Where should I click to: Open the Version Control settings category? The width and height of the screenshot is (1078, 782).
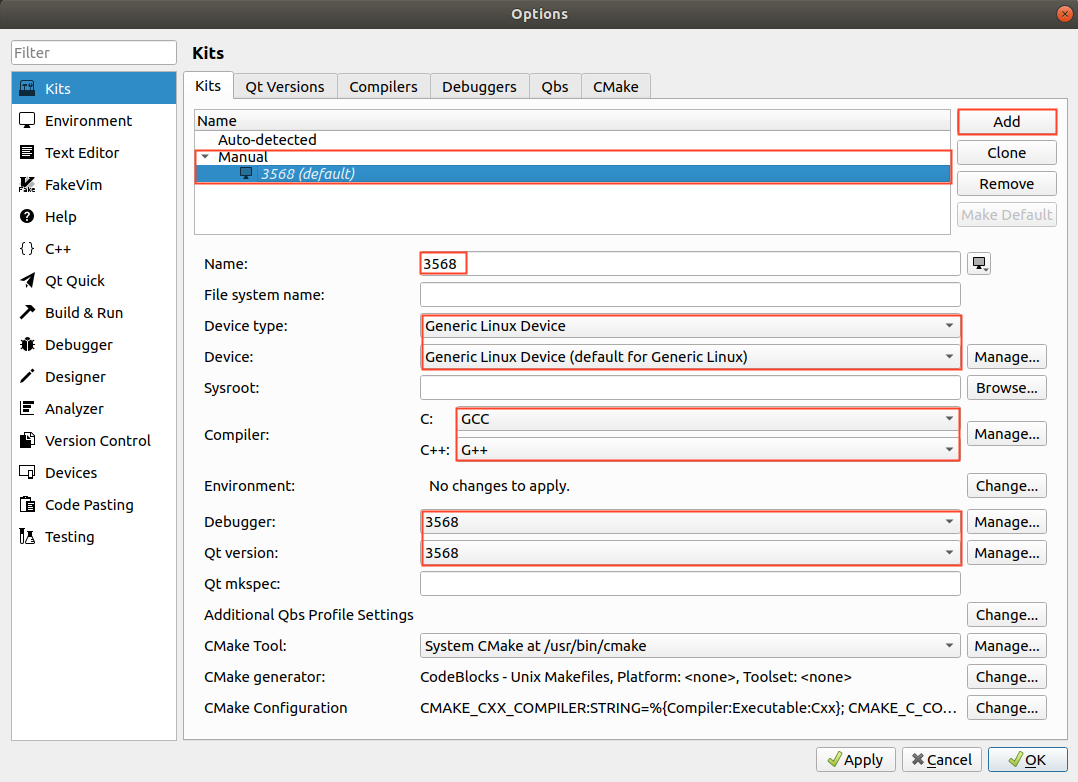(x=97, y=441)
